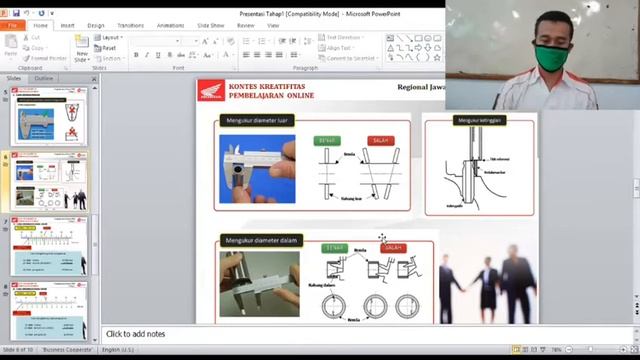Switch to the Slide Show tab
Image resolution: width=640 pixels, height=360 pixels.
pos(211,25)
